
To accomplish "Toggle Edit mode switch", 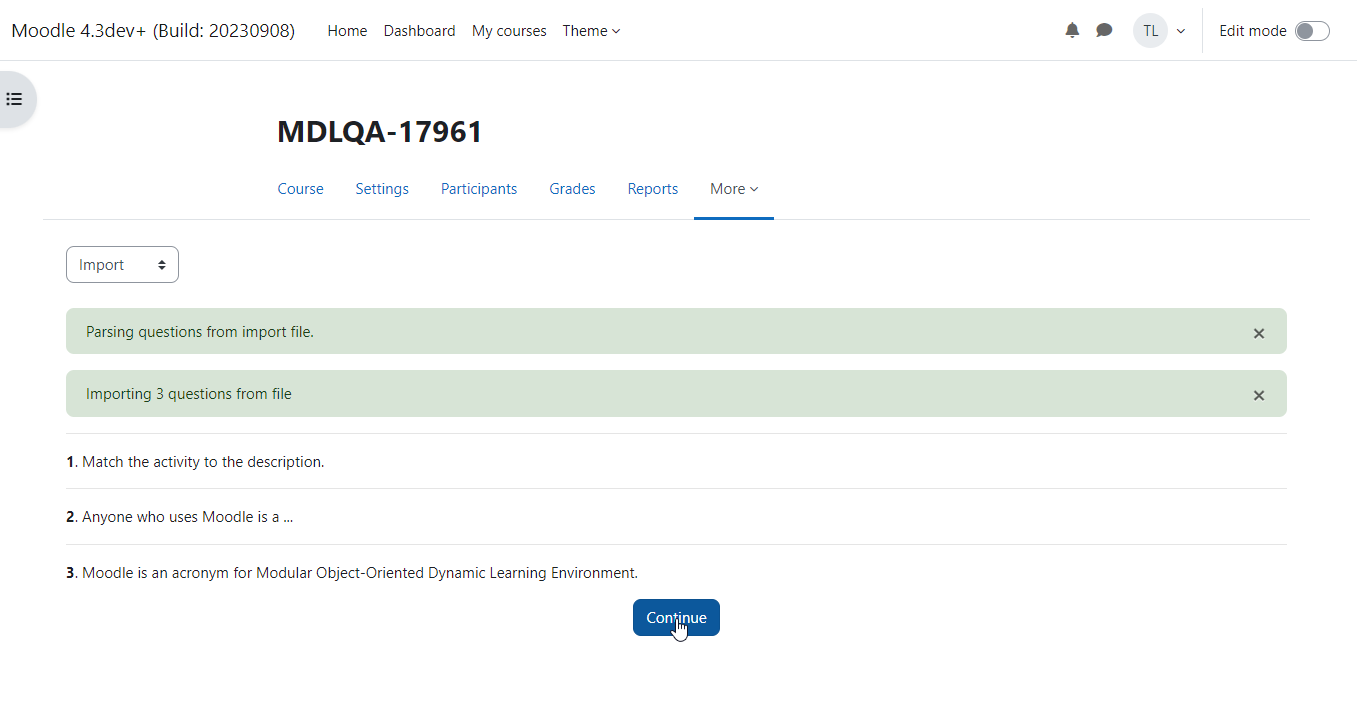I will pyautogui.click(x=1312, y=31).
